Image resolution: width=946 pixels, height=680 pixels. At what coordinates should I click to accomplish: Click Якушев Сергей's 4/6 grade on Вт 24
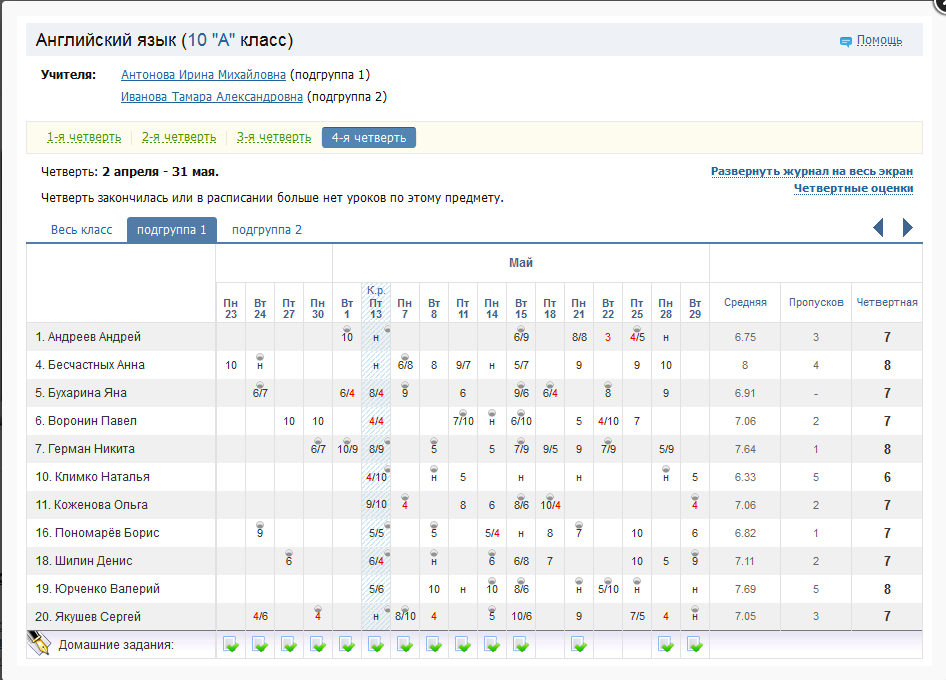point(260,617)
